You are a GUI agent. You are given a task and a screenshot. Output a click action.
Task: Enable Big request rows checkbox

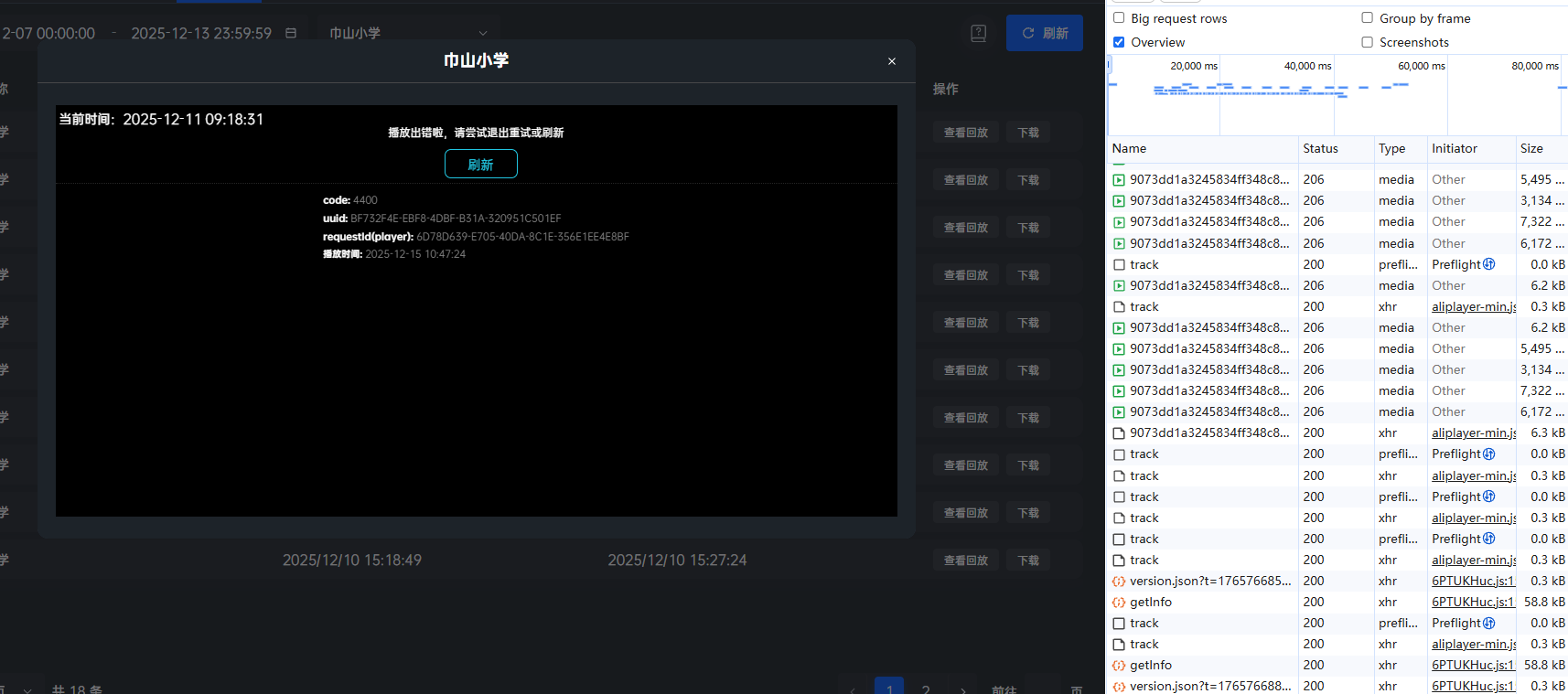(x=1119, y=17)
